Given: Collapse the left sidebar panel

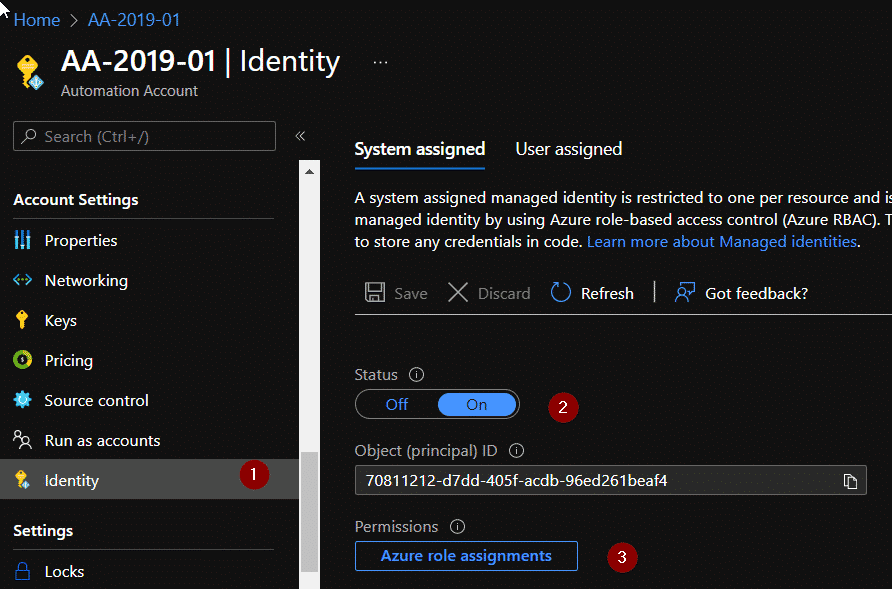Looking at the screenshot, I should [299, 135].
